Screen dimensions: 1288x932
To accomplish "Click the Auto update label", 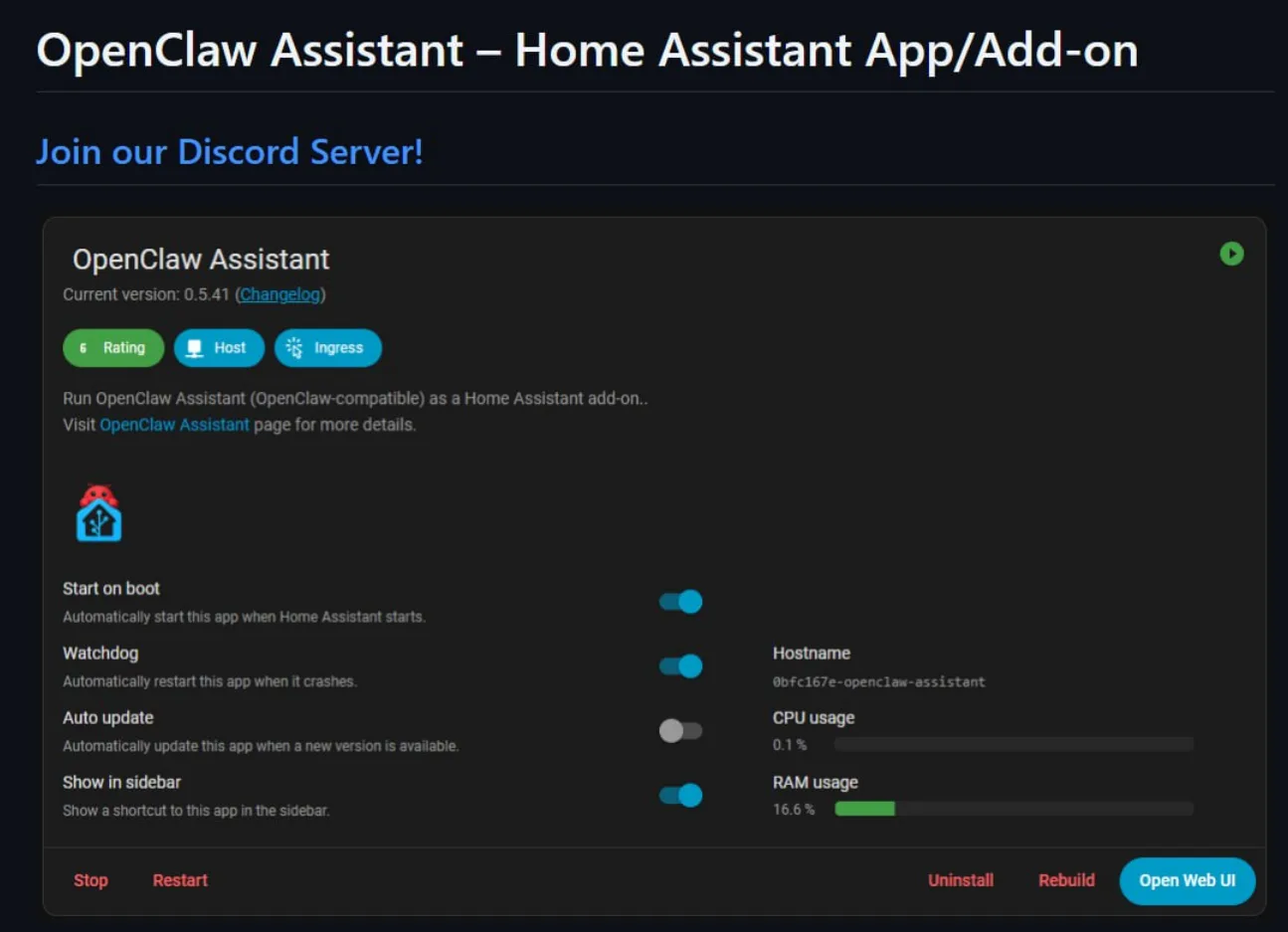I will pyautogui.click(x=108, y=718).
